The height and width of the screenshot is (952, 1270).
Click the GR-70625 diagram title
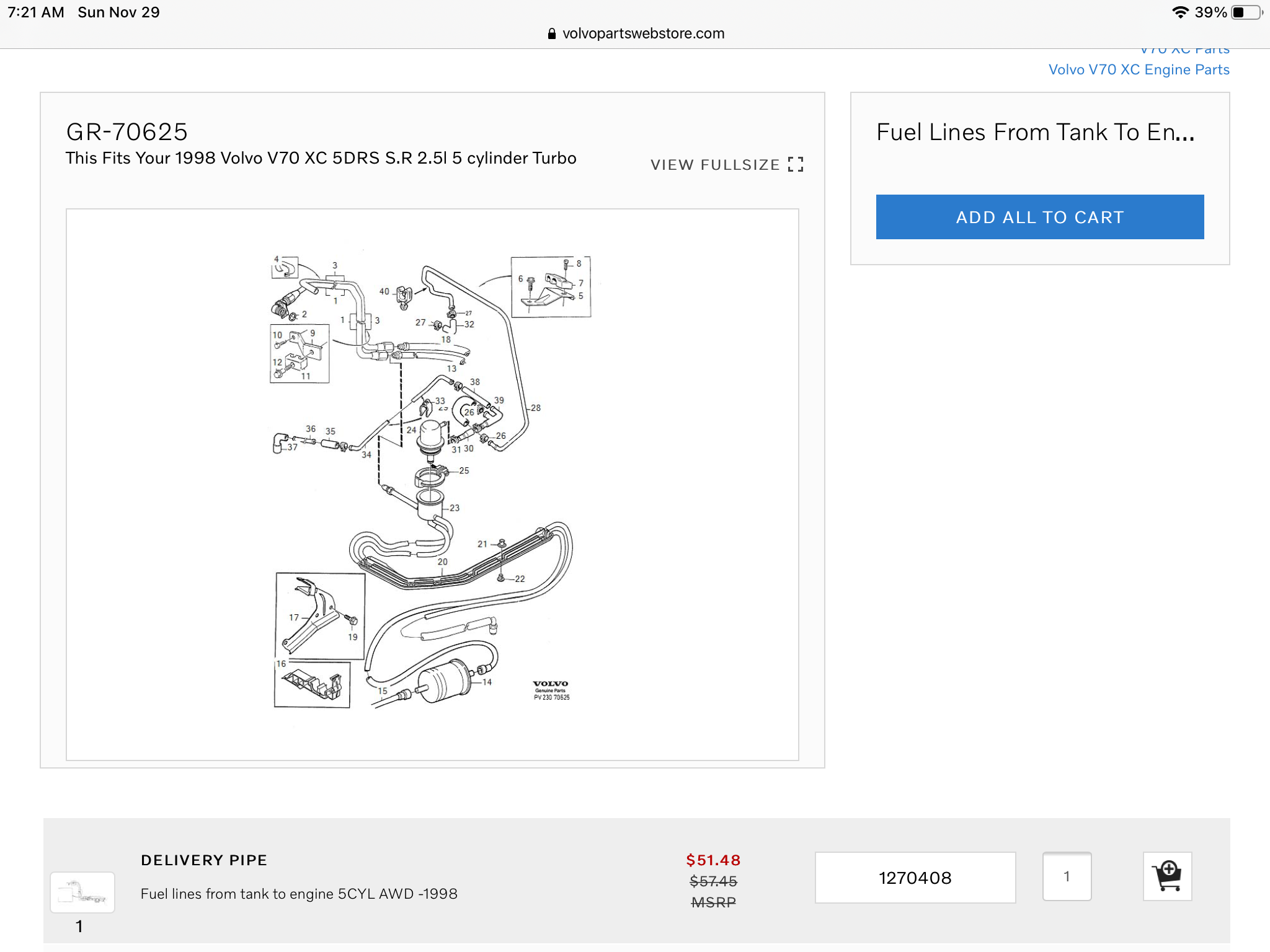click(127, 132)
